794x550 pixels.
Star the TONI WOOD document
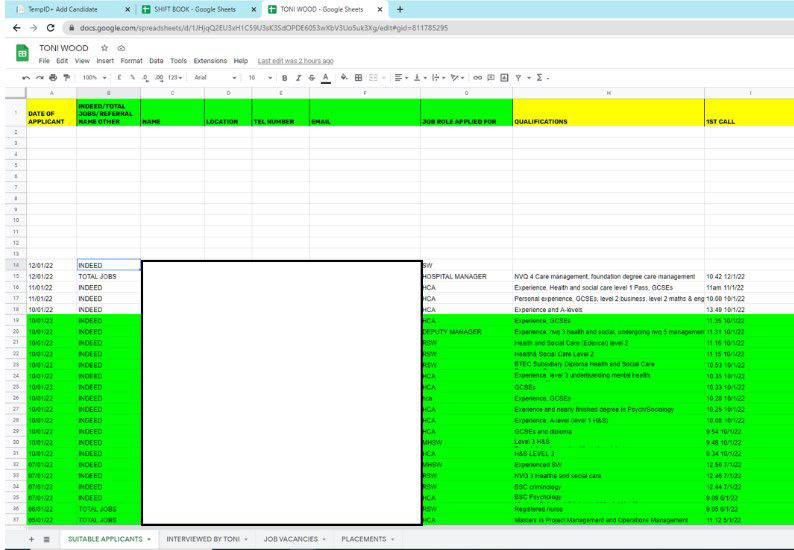105,47
